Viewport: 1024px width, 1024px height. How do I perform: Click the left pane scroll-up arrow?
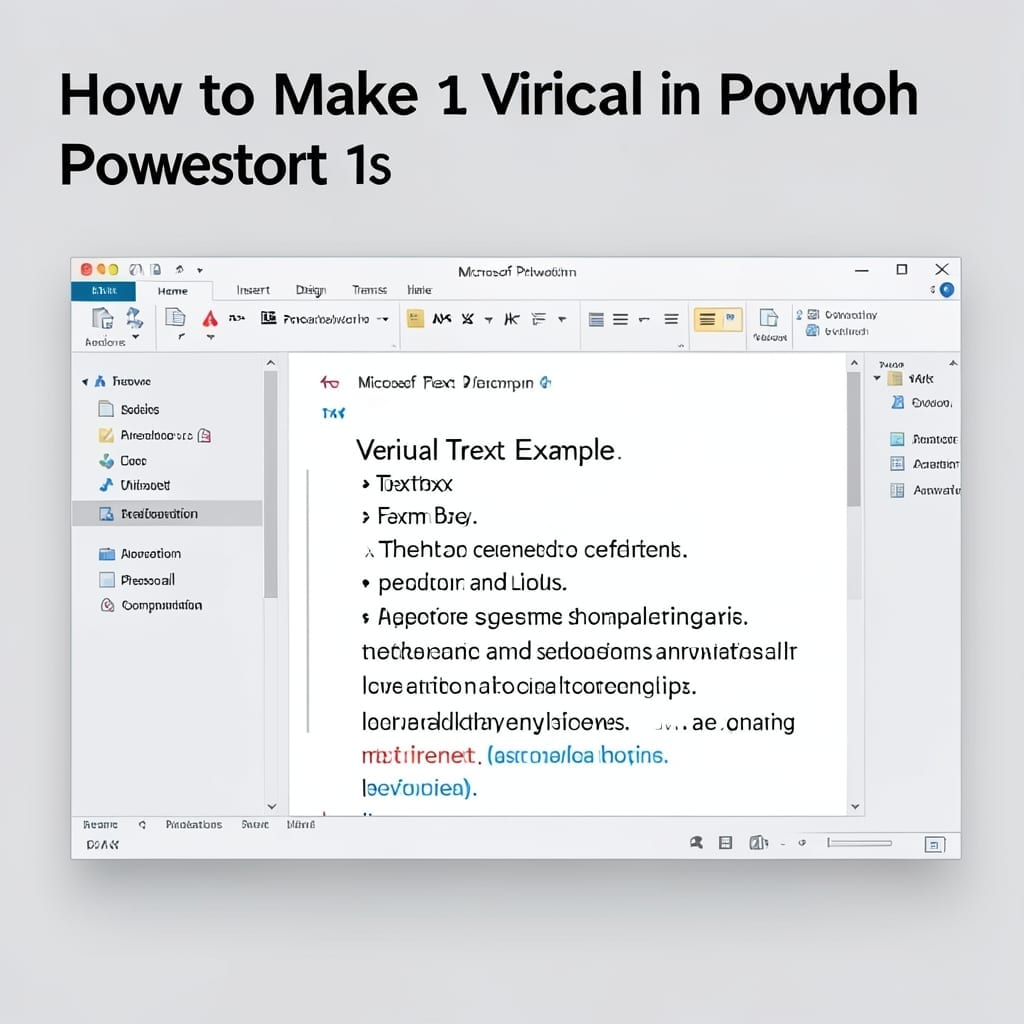click(x=271, y=363)
